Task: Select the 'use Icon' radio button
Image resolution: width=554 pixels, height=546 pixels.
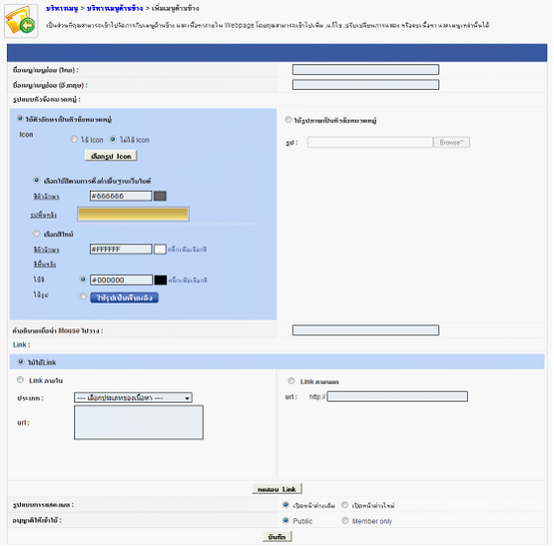Action: click(74, 139)
